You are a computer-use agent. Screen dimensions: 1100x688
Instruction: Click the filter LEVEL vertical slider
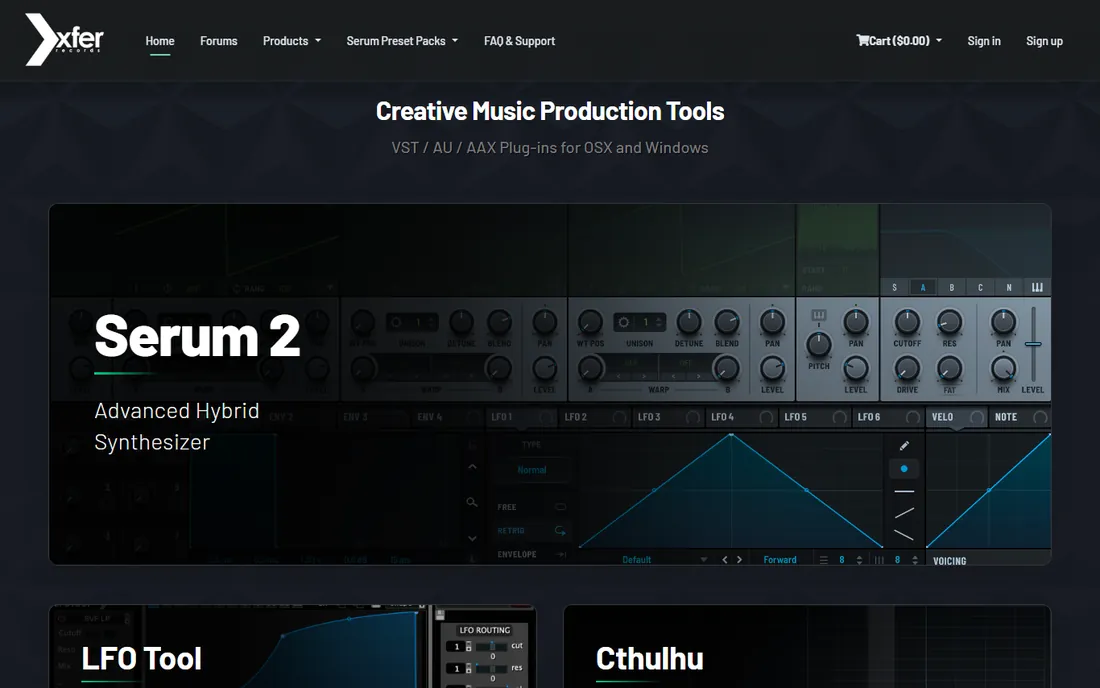[x=1033, y=344]
